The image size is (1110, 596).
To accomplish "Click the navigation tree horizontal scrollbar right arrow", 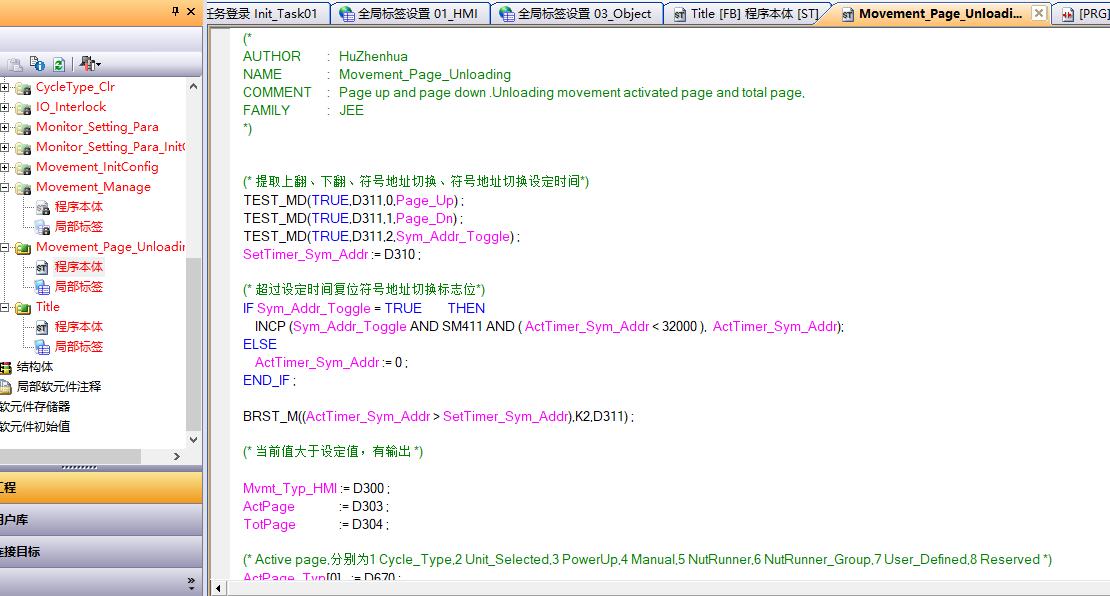I will point(177,456).
